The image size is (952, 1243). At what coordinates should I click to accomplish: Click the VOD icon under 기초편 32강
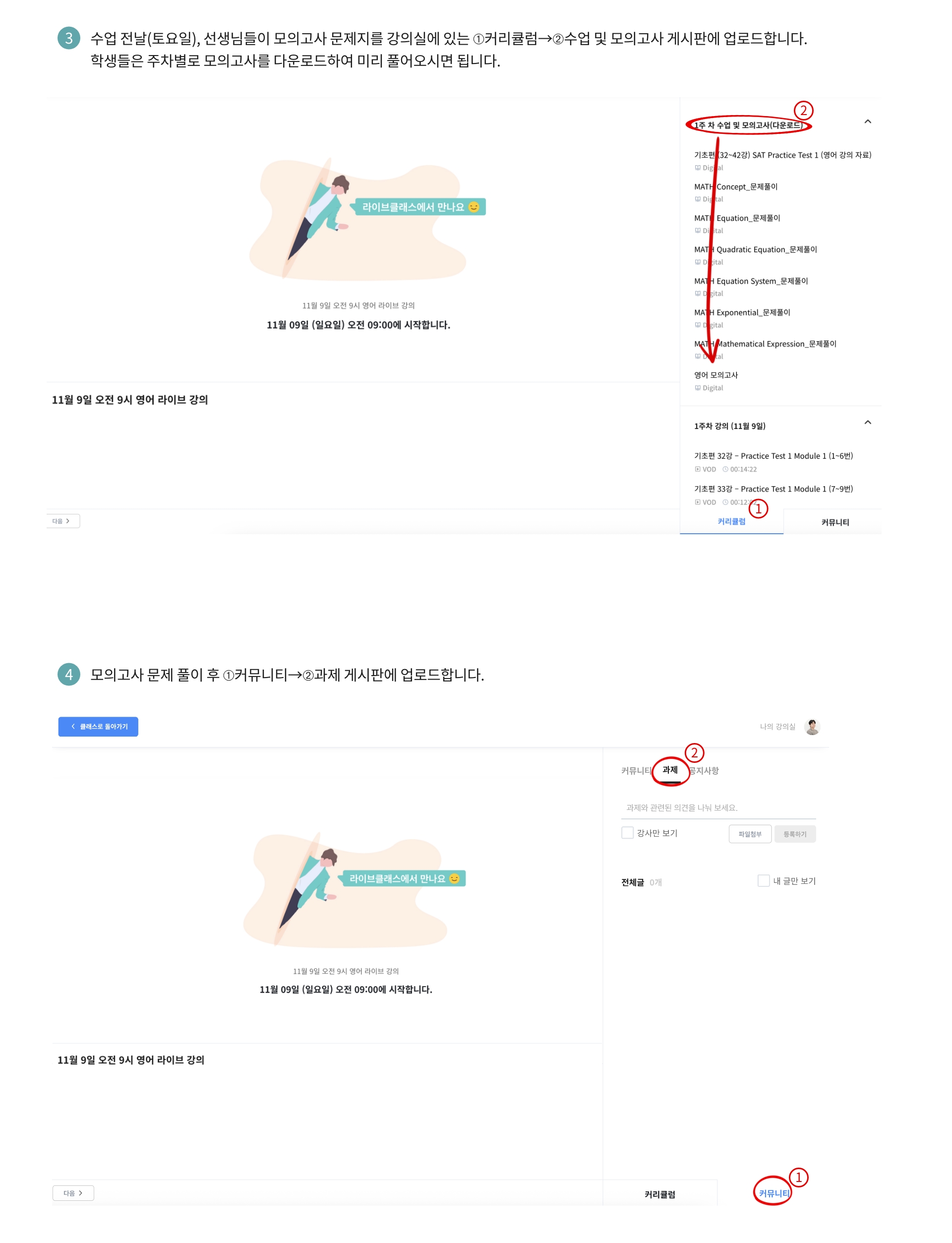pos(698,469)
